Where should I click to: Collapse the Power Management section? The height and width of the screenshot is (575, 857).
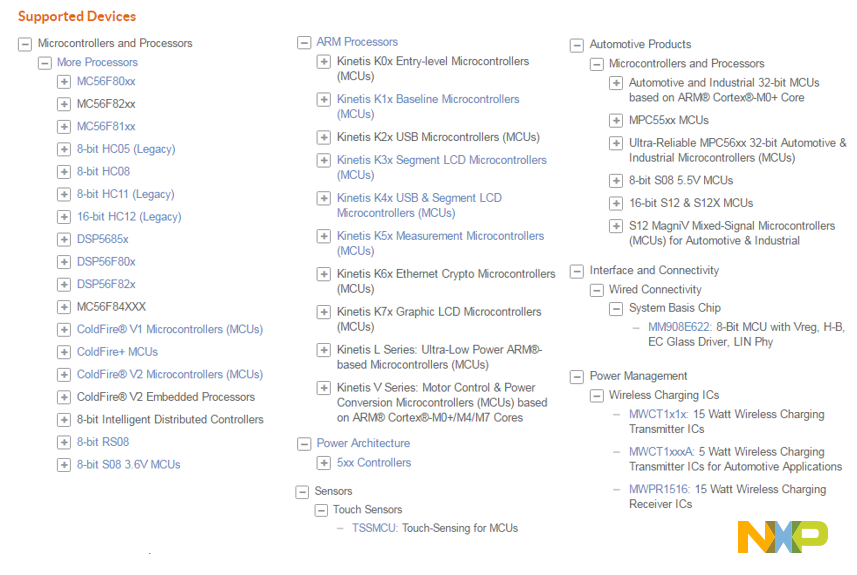coord(576,377)
